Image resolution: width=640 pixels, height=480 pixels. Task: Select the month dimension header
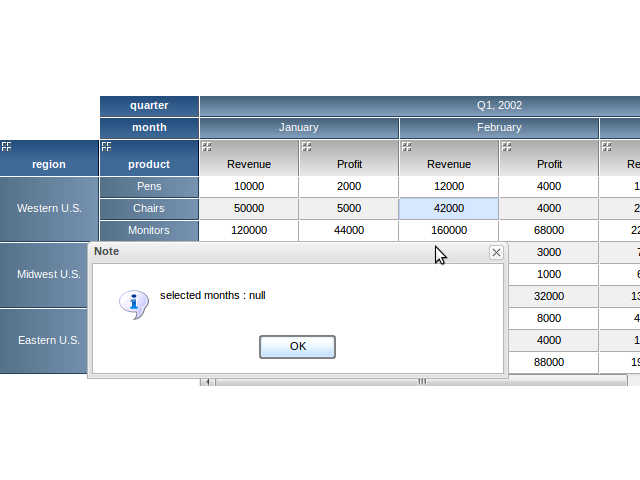pyautogui.click(x=149, y=128)
